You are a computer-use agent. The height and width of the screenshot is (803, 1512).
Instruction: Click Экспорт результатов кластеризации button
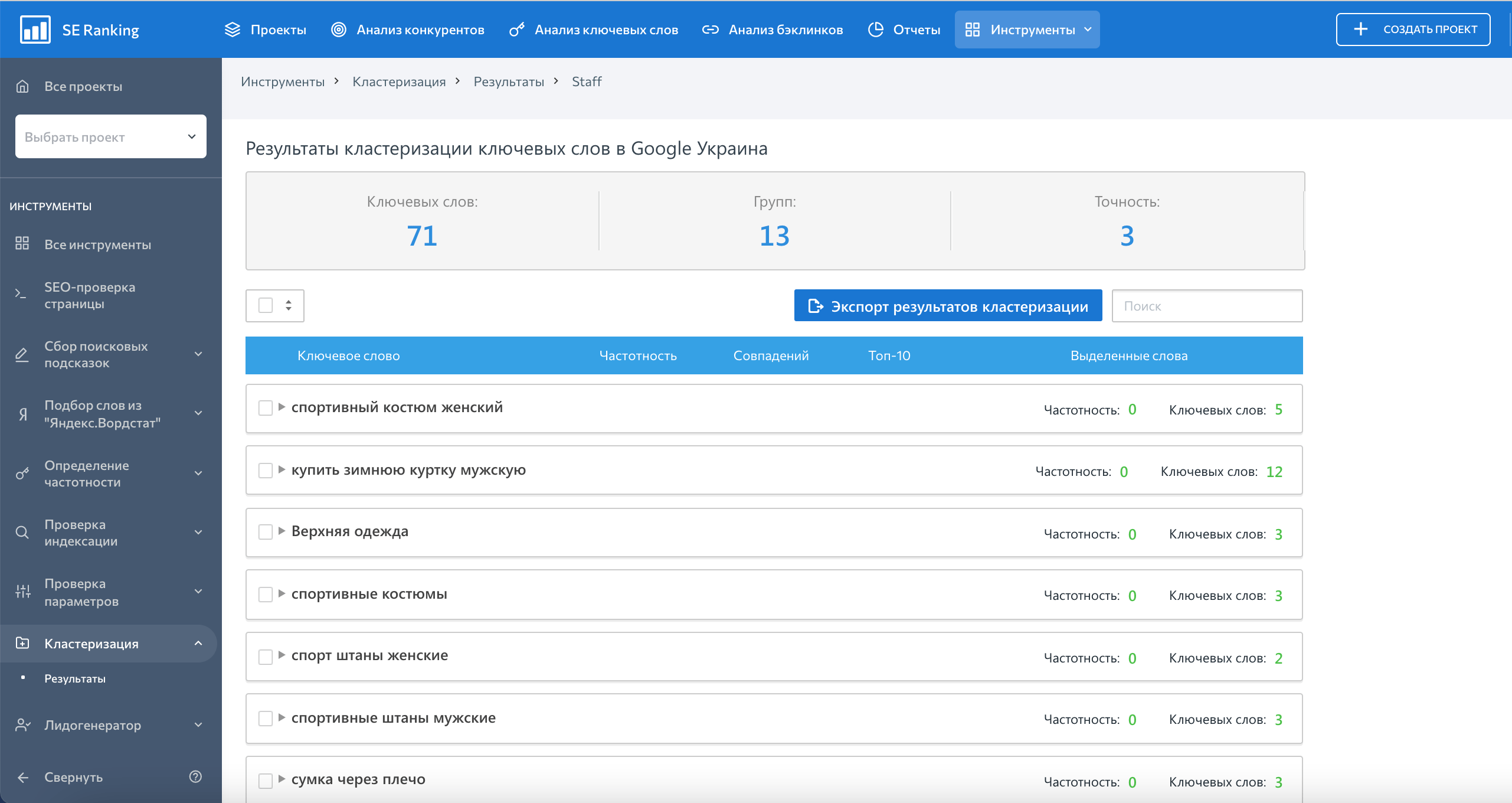(x=948, y=306)
